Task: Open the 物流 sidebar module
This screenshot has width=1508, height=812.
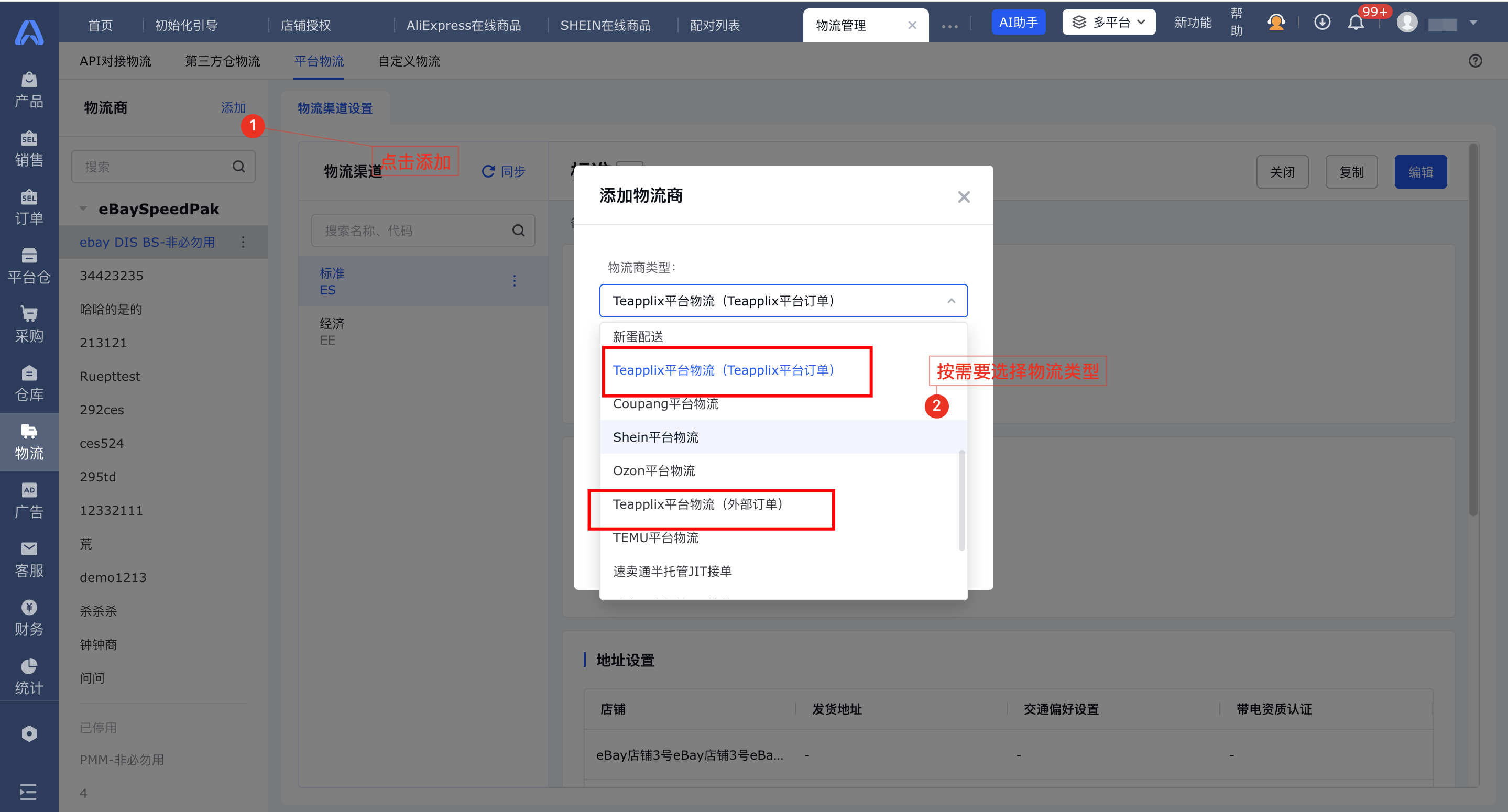Action: tap(29, 442)
